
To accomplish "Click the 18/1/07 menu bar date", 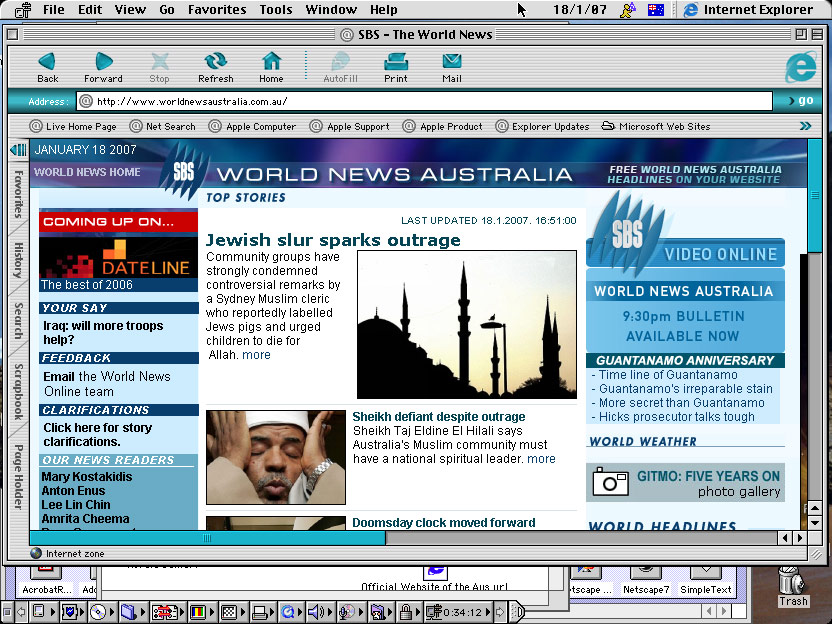I will tap(579, 10).
